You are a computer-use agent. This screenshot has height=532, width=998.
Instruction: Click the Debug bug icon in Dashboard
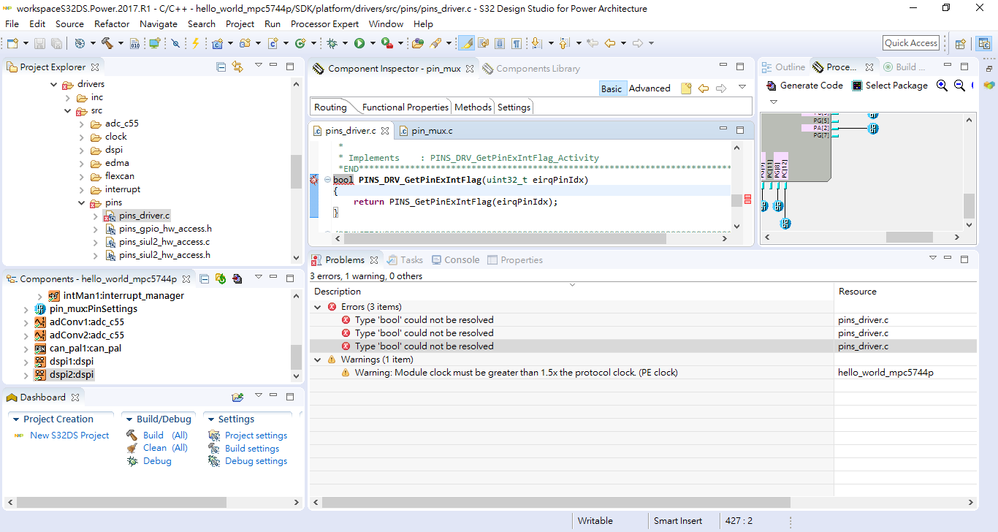132,461
